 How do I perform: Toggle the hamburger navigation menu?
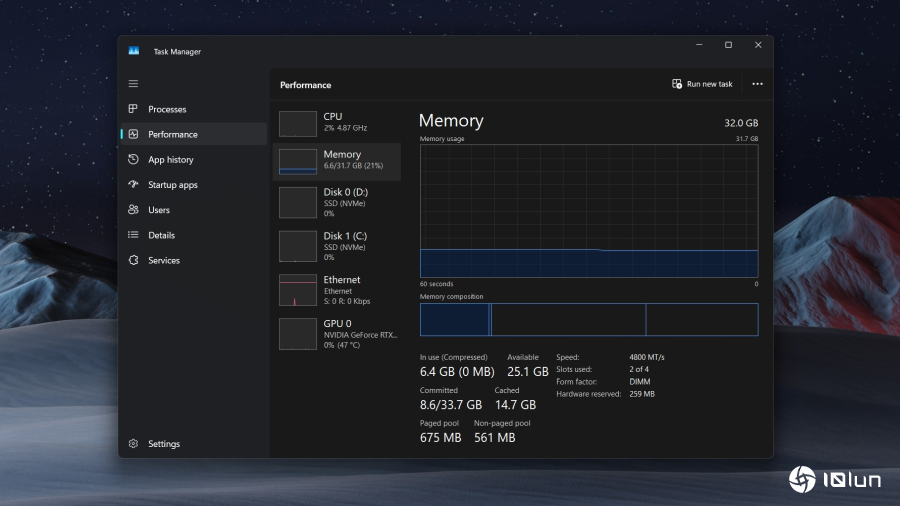[x=133, y=84]
